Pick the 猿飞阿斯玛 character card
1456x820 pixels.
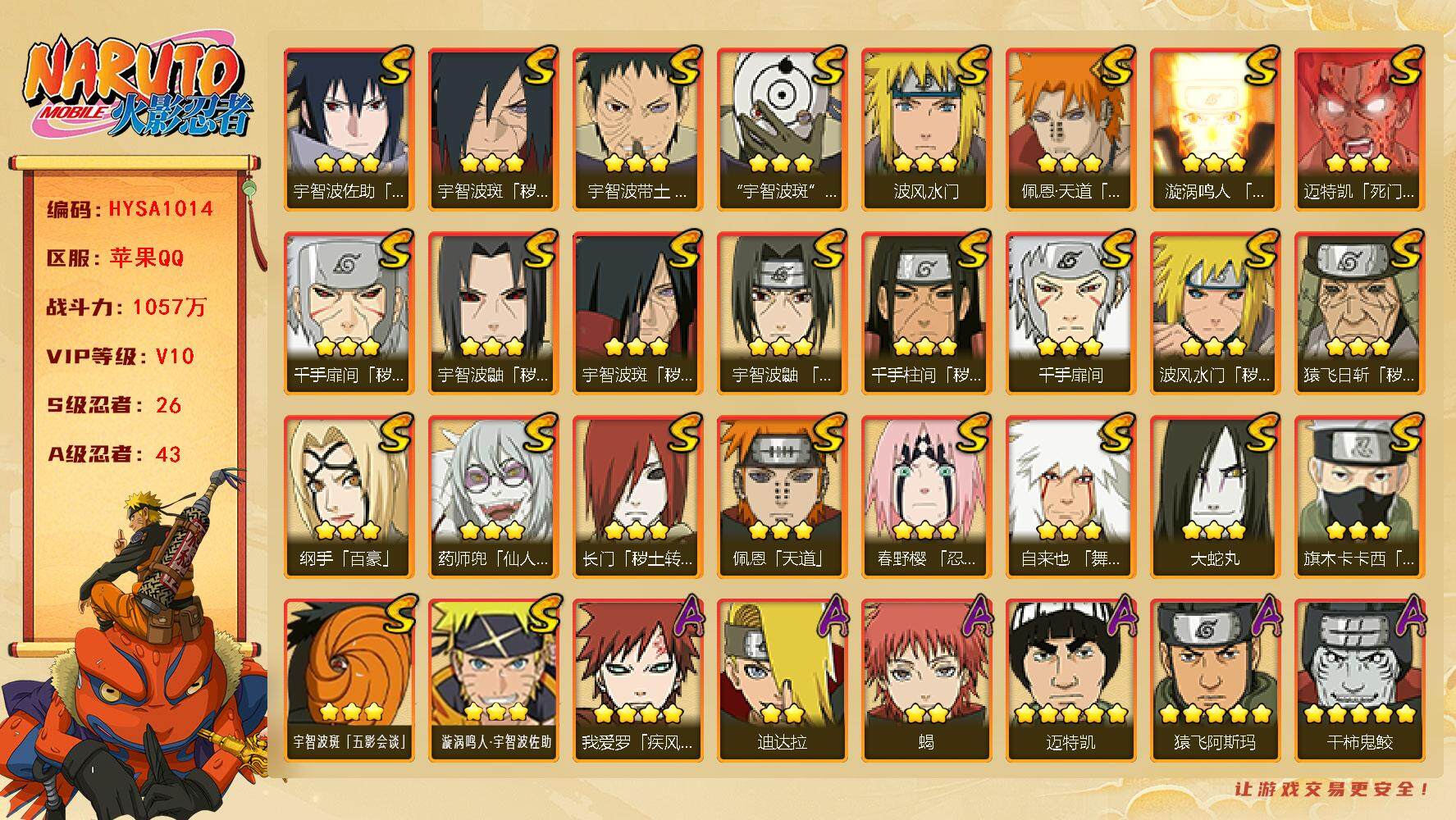1215,680
